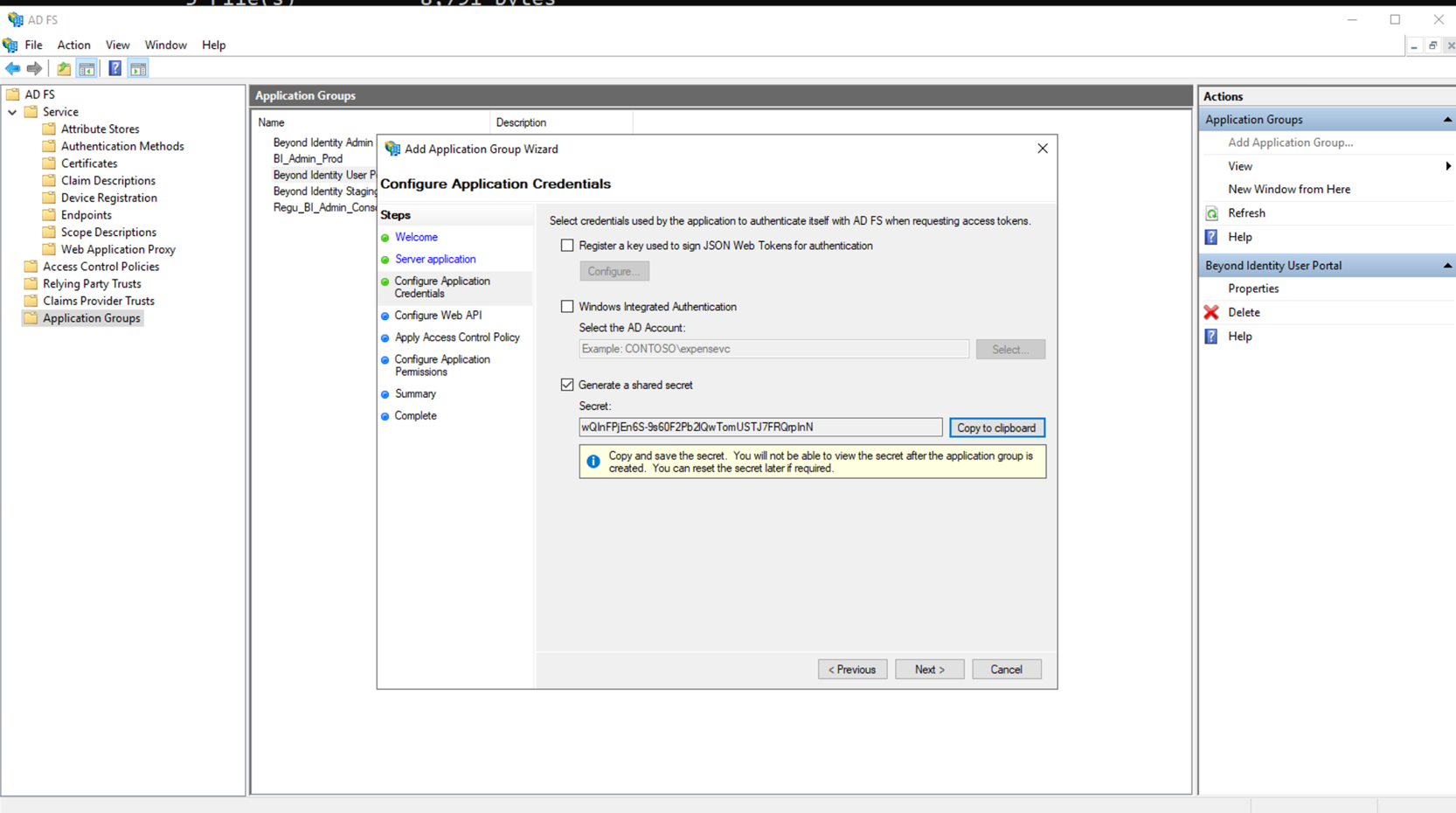Select Relying Party Trusts in tree
The width and height of the screenshot is (1456, 813).
pos(92,283)
